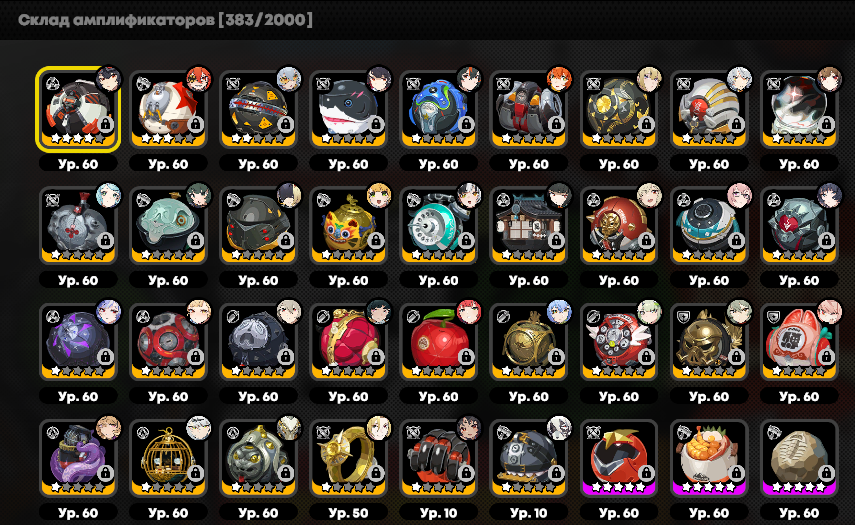
Task: Click the star rating on teal ghost amplifier
Action: pos(168,255)
